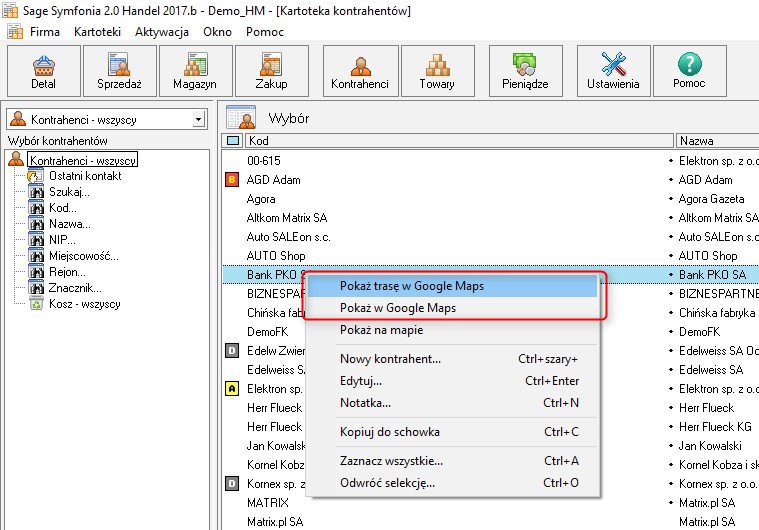Screen dimensions: 759x530
Task: Choose Zaznacz wszystkie...
Action: coord(453,461)
